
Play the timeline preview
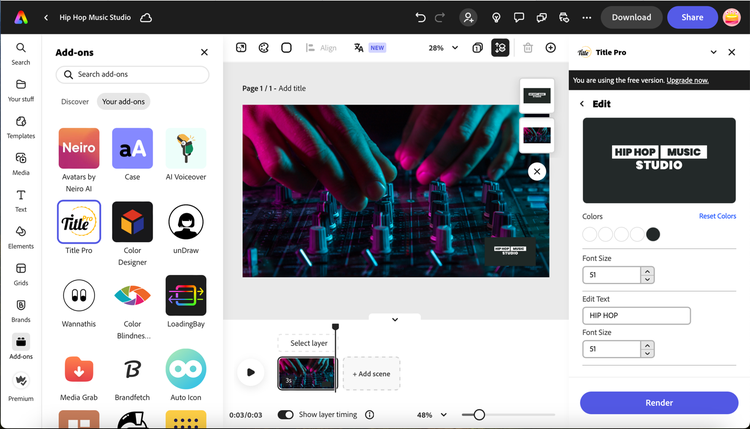[x=251, y=372]
